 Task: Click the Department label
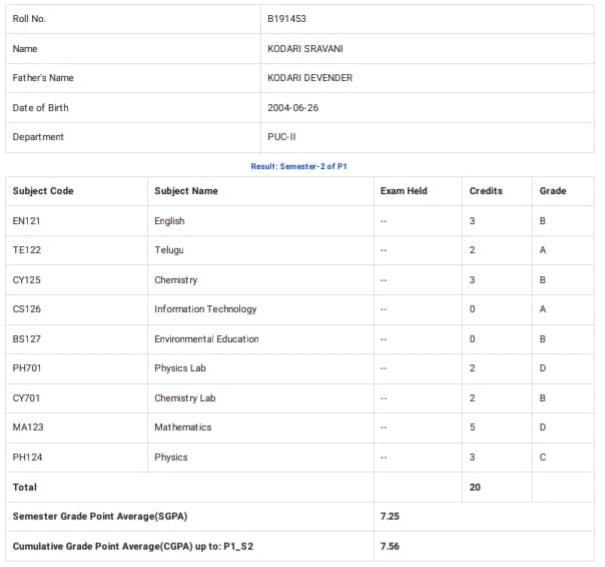coord(38,137)
